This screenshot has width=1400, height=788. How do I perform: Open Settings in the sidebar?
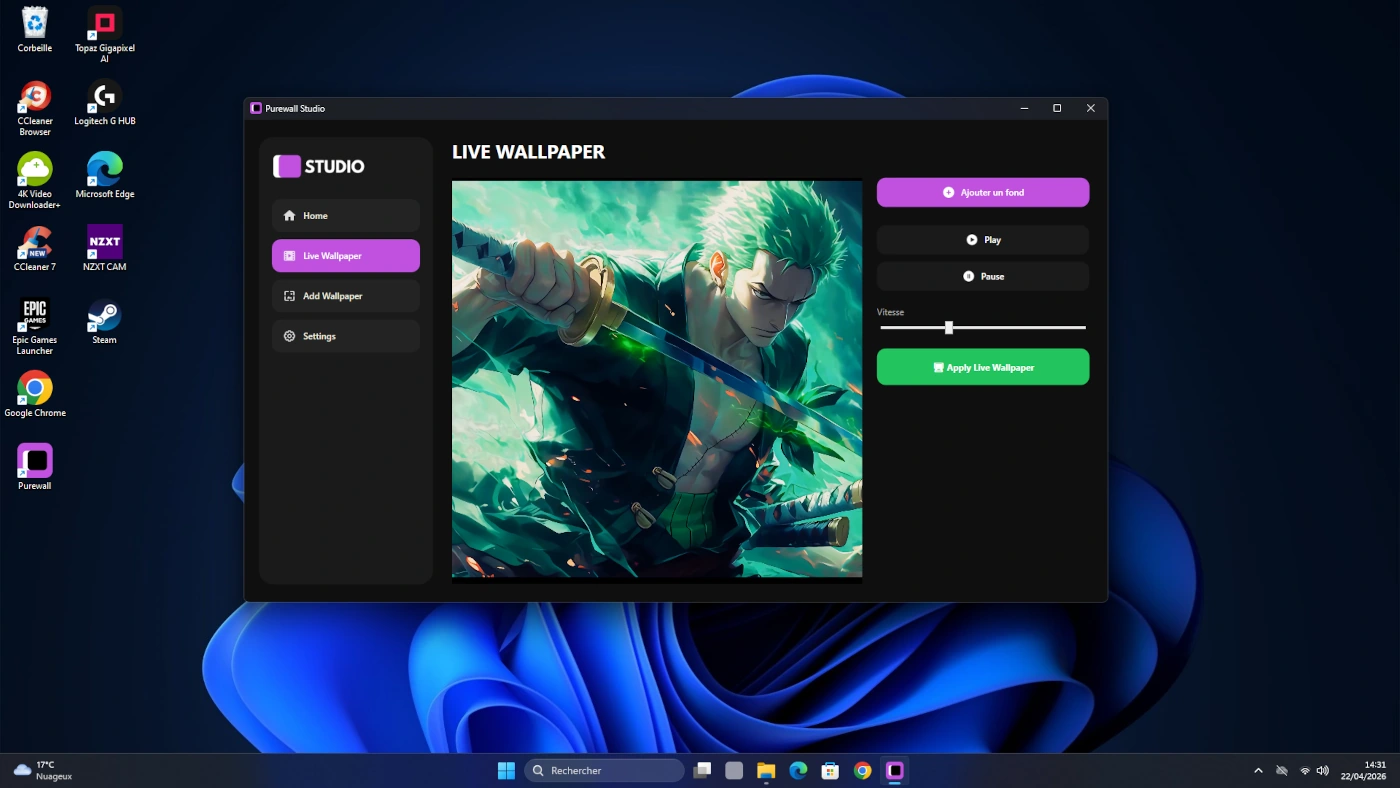click(x=345, y=336)
